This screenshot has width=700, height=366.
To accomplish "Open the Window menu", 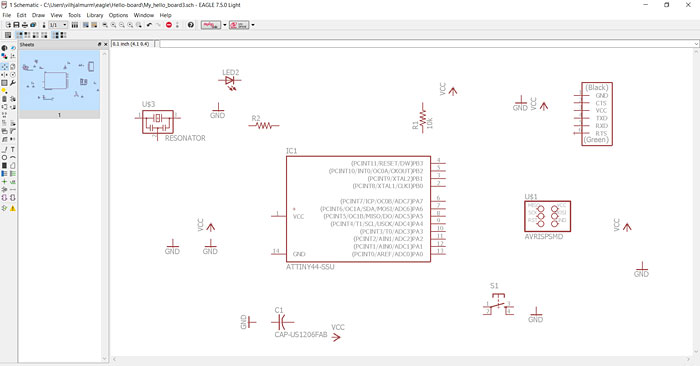I will [144, 15].
